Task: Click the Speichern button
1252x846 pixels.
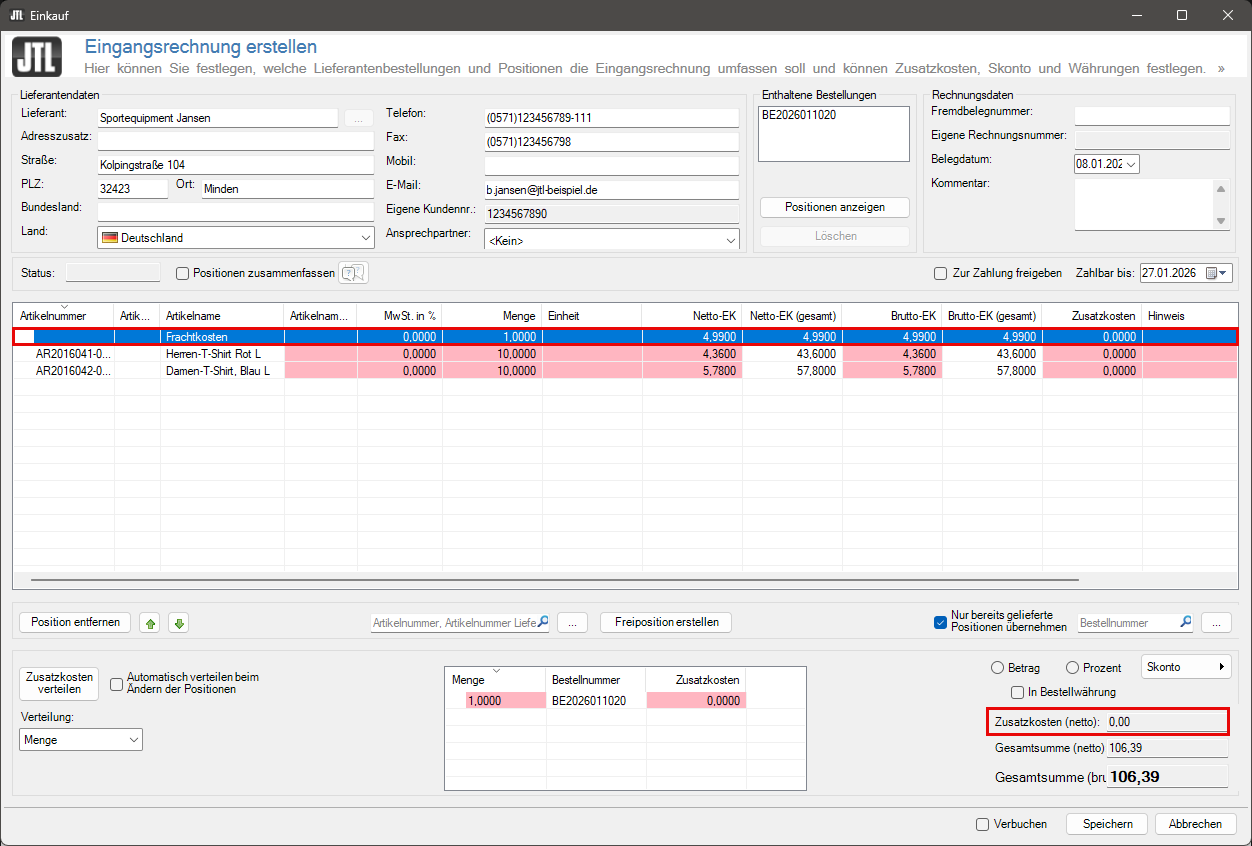Action: [1107, 824]
